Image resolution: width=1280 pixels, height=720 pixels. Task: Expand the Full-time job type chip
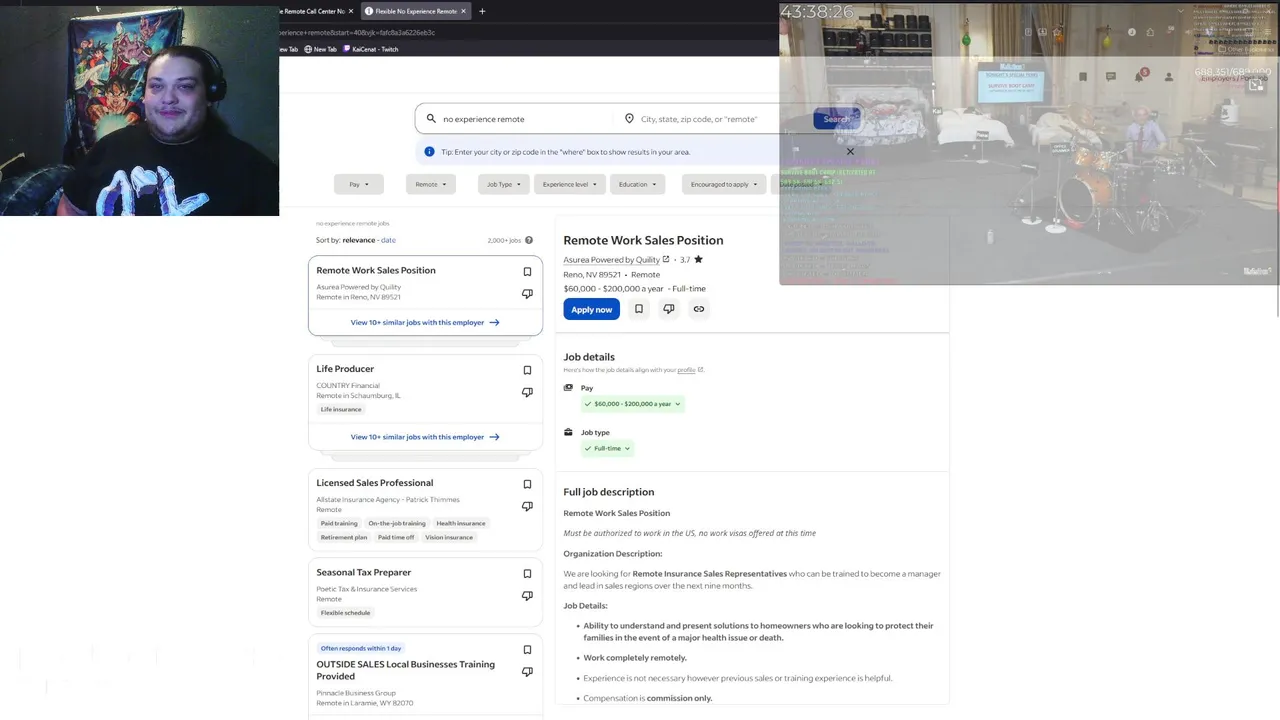(x=608, y=448)
